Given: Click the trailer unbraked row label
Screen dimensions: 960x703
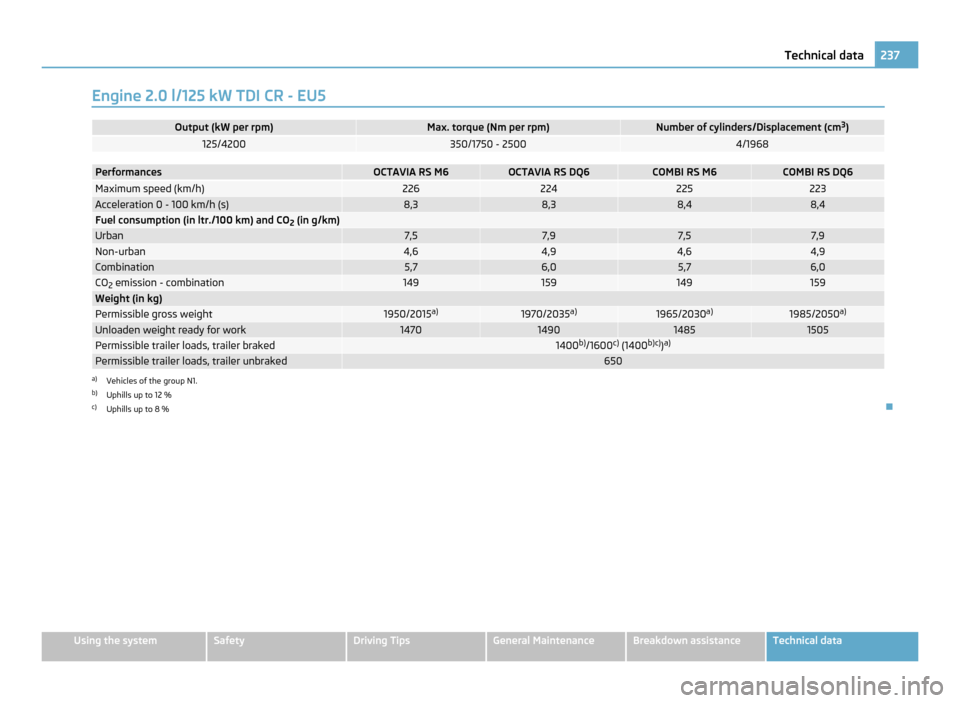Looking at the screenshot, I should 191,361.
